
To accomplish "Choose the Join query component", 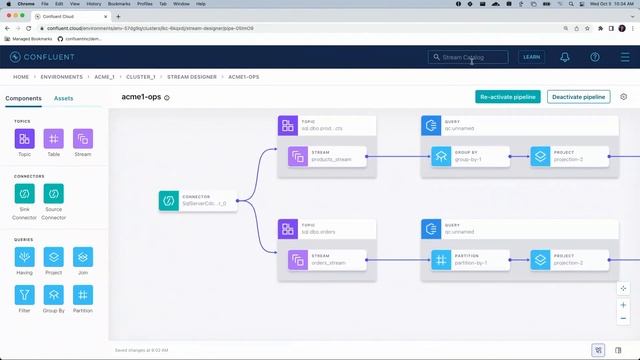I will tap(83, 257).
